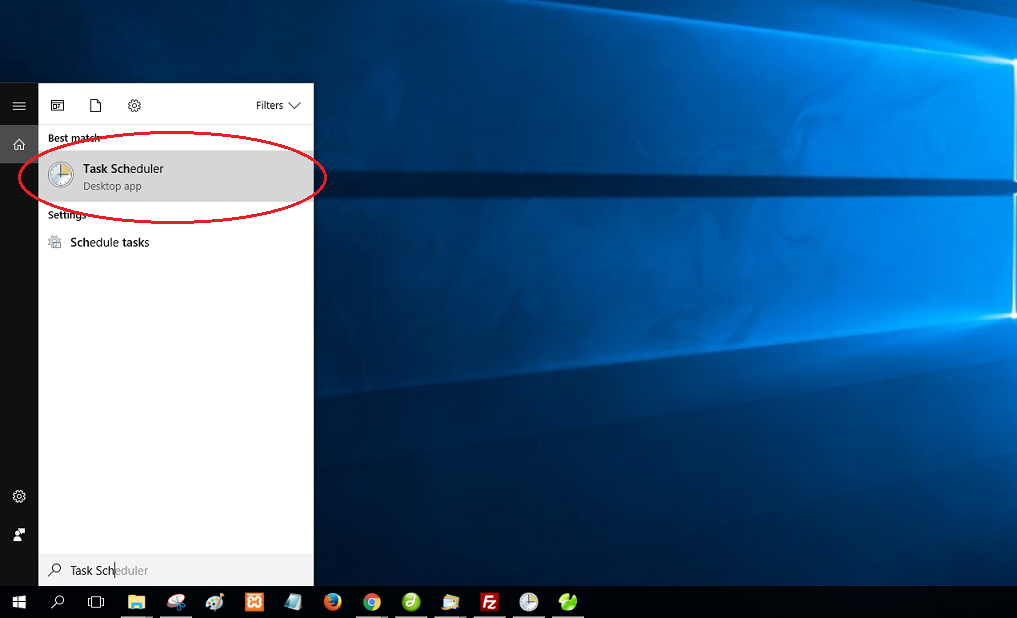Image resolution: width=1017 pixels, height=618 pixels.
Task: Open the photo gallery icon on taskbar
Action: click(450, 602)
